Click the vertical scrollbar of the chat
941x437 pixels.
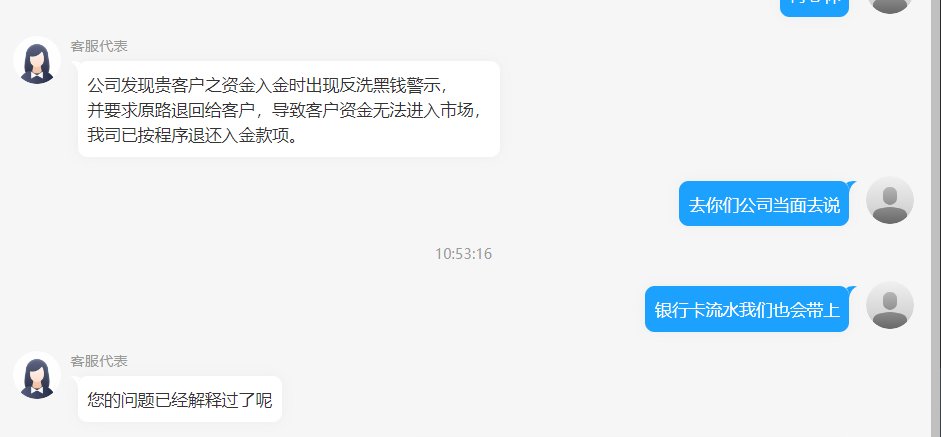[936, 218]
